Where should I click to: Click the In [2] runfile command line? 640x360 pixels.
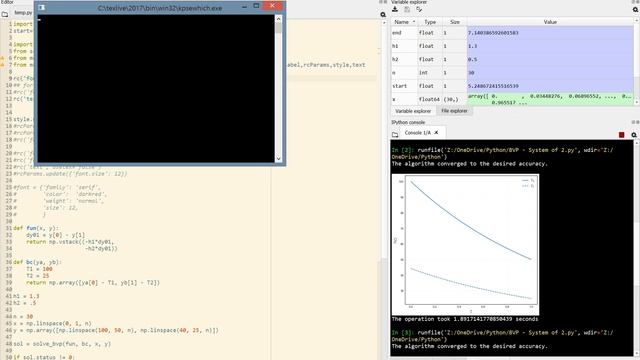coord(502,153)
